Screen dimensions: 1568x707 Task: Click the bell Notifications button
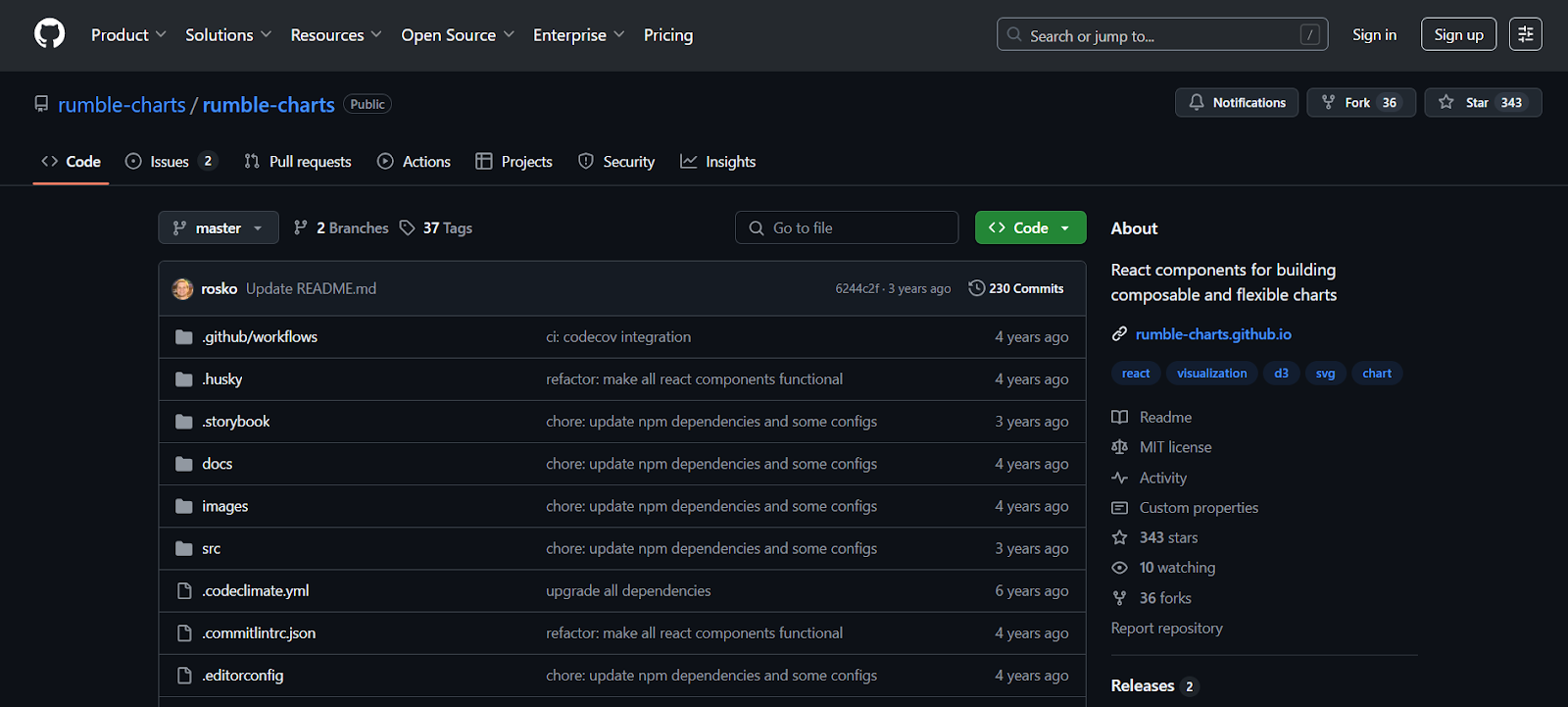(x=1237, y=103)
